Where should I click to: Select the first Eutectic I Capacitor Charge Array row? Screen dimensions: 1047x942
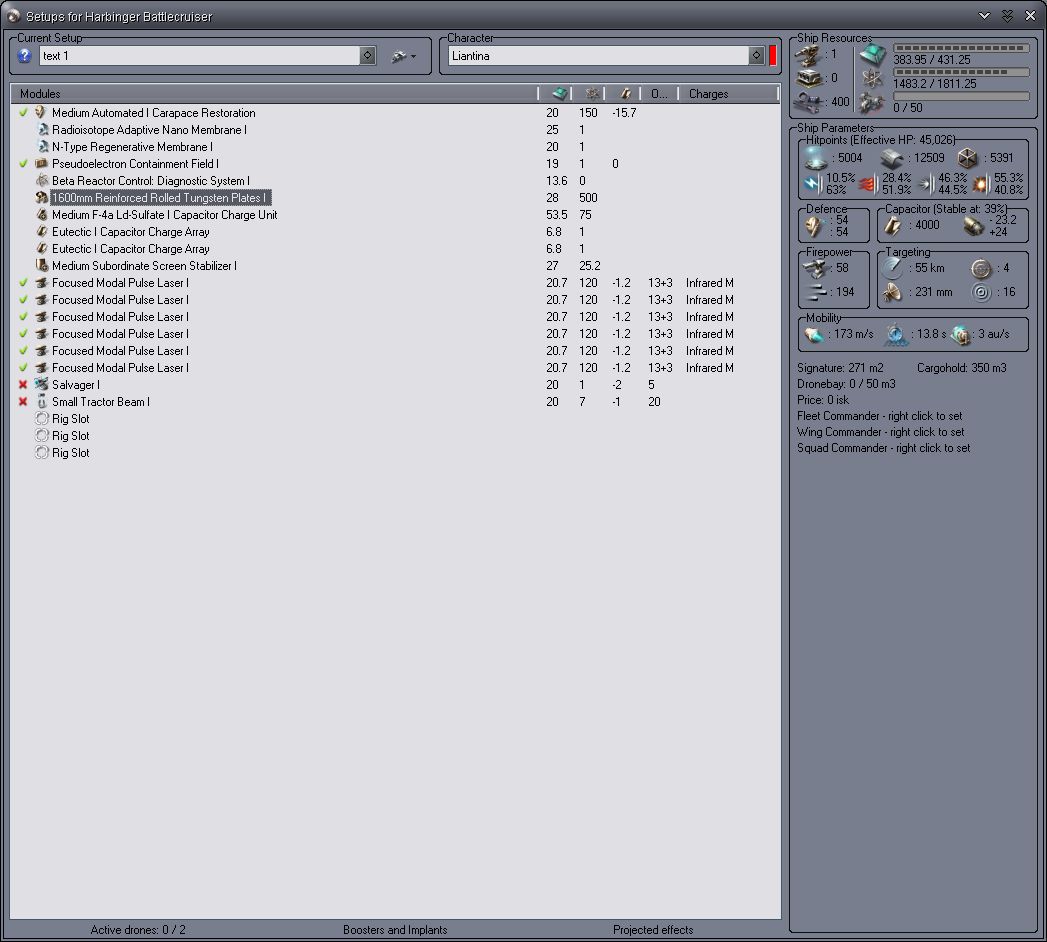coord(394,232)
